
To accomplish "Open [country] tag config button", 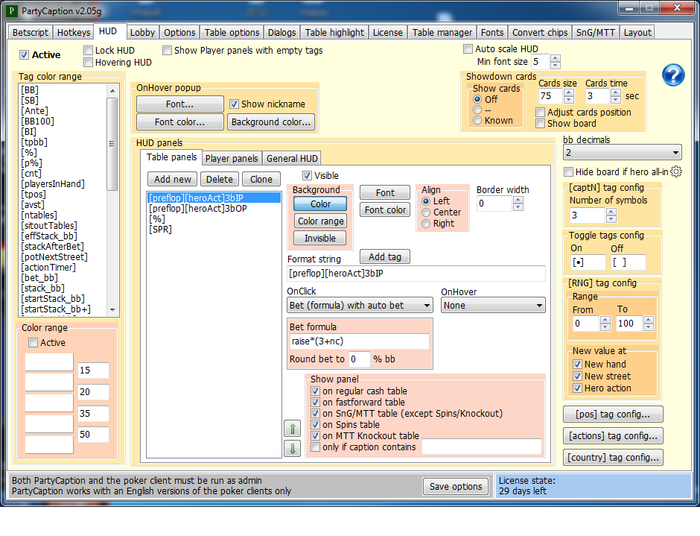I will pos(613,457).
